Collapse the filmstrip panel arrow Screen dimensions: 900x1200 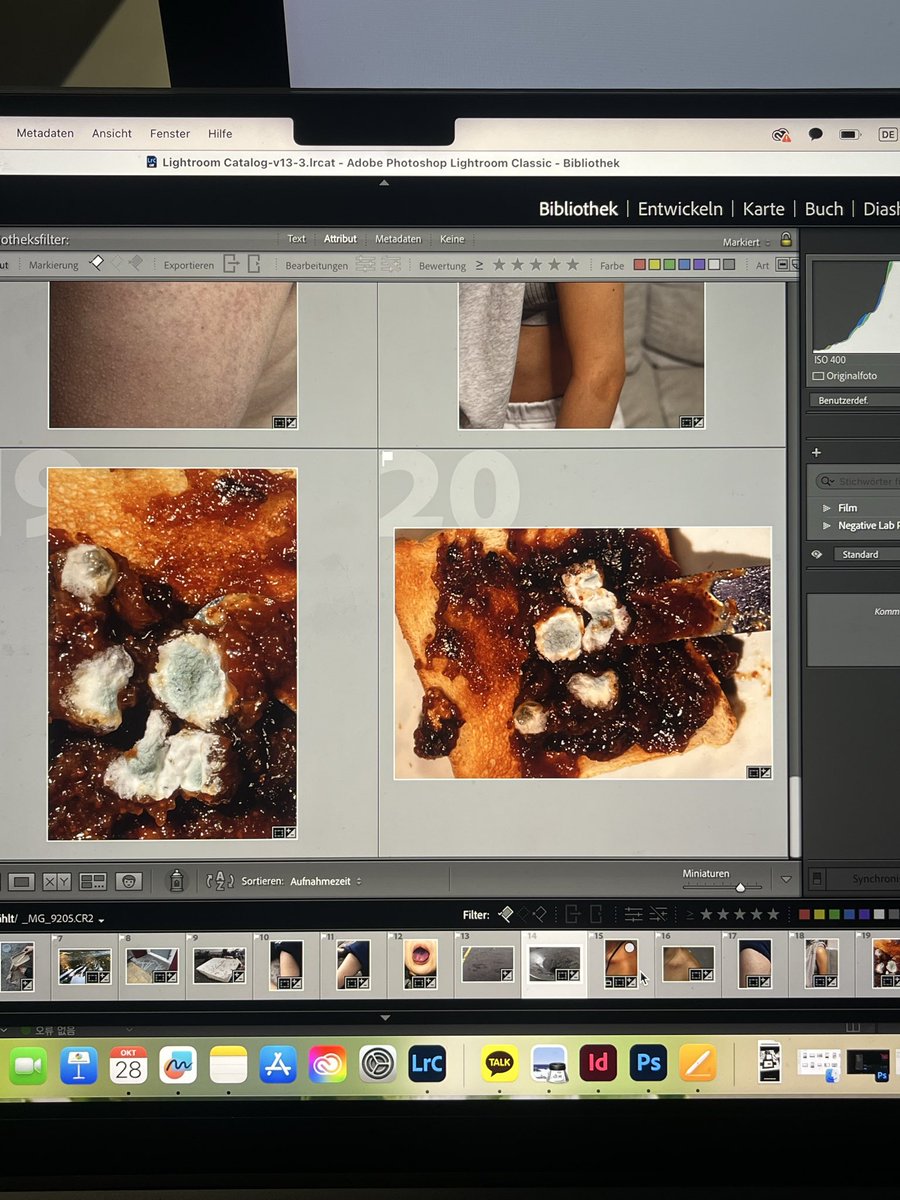(384, 1017)
